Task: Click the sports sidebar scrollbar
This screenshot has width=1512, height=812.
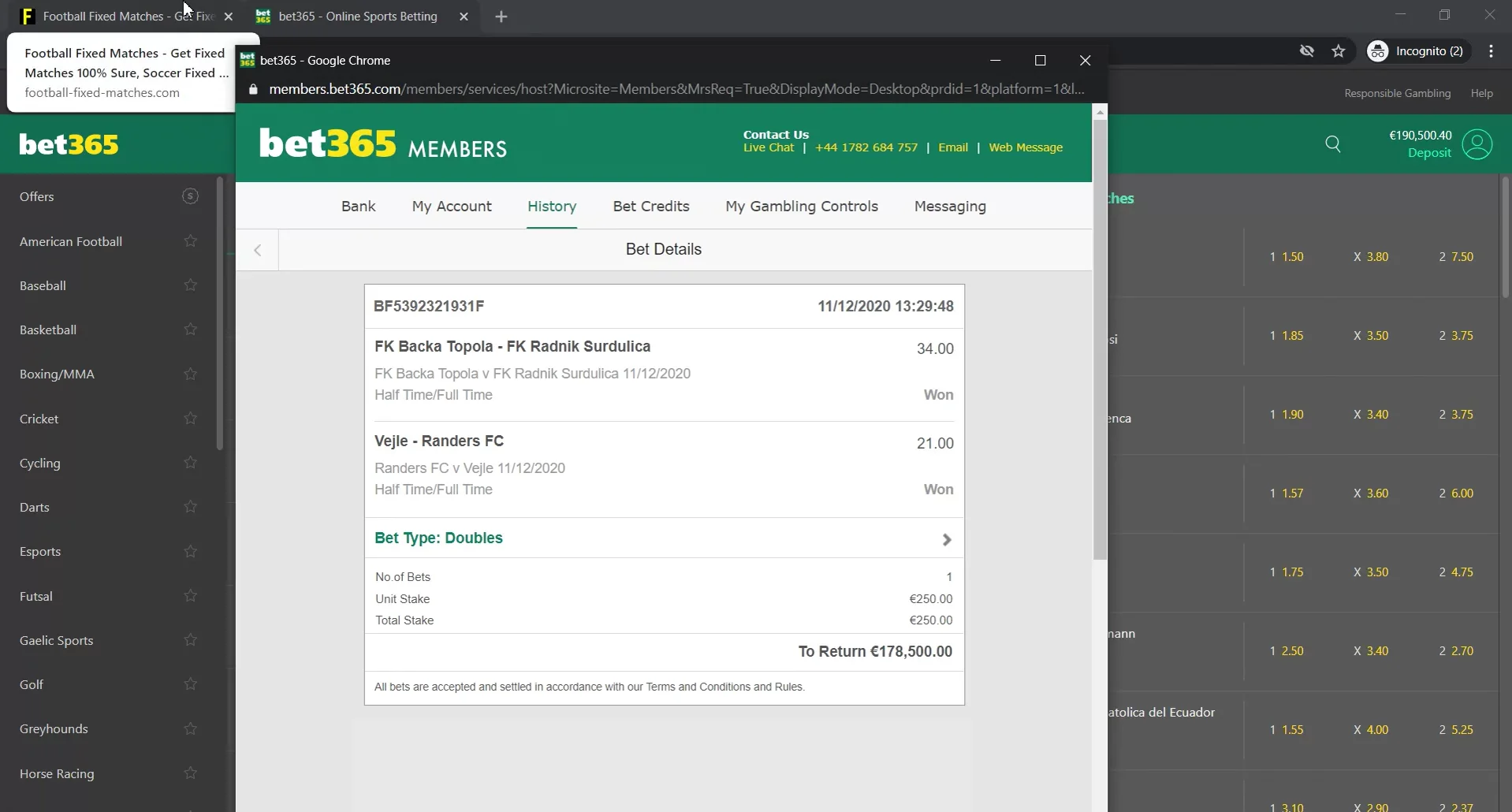Action: 220,315
